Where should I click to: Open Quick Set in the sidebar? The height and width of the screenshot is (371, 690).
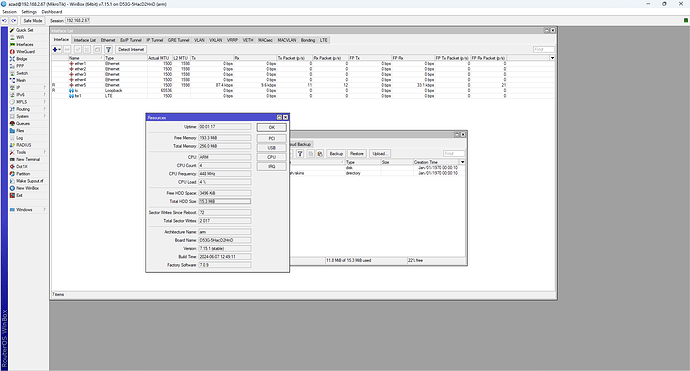coord(25,30)
